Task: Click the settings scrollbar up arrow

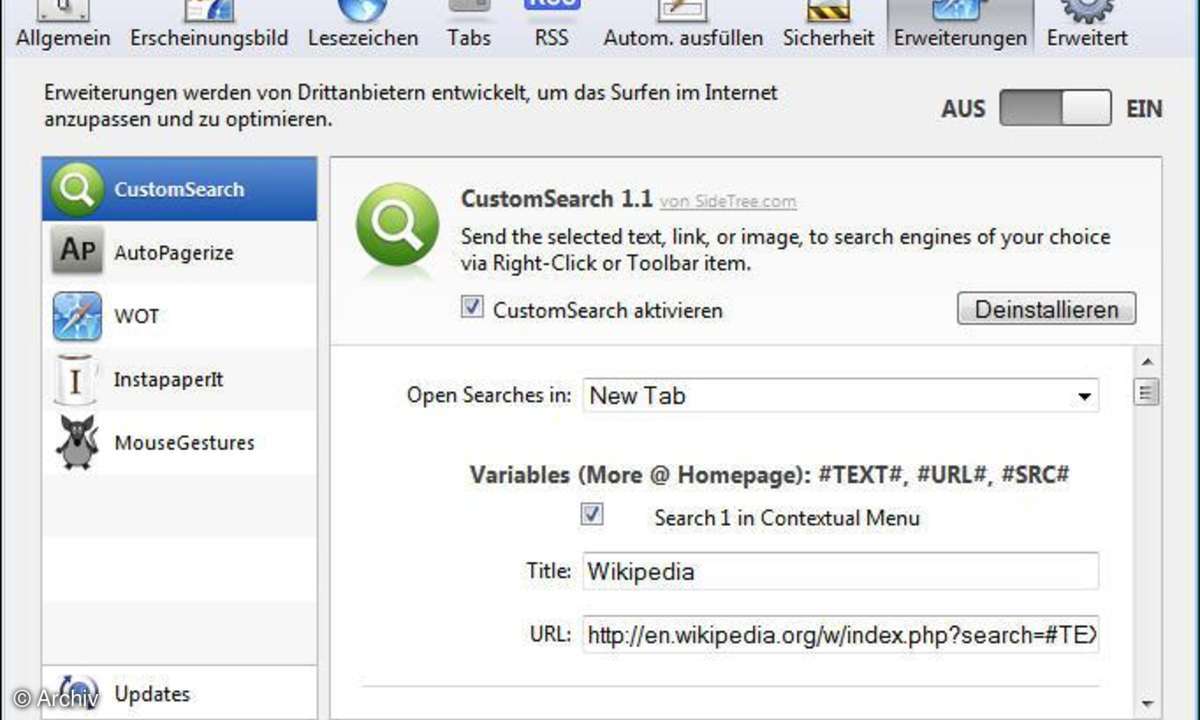Action: [x=1147, y=361]
